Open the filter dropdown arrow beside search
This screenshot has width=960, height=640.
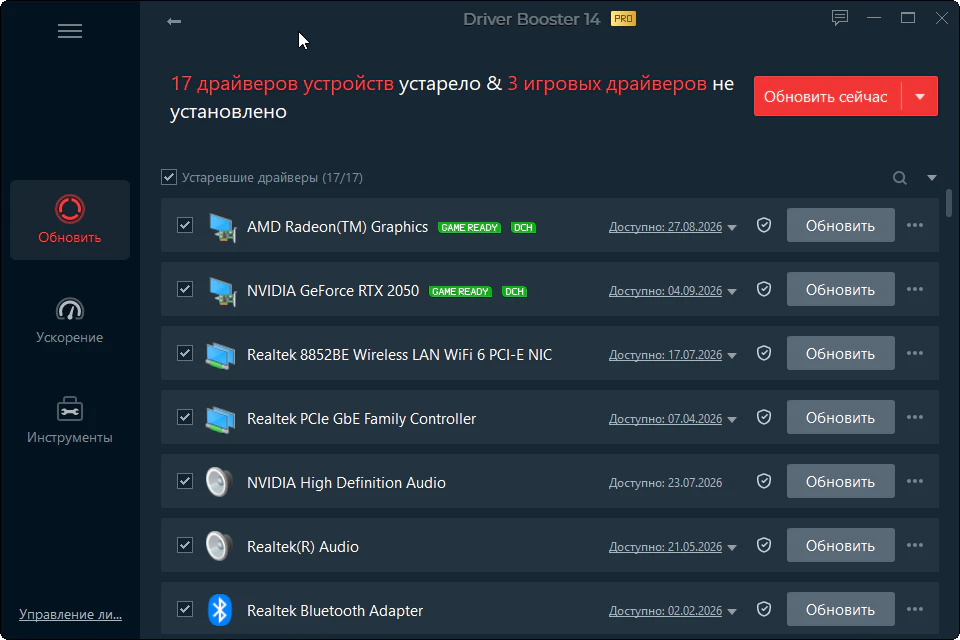point(932,178)
